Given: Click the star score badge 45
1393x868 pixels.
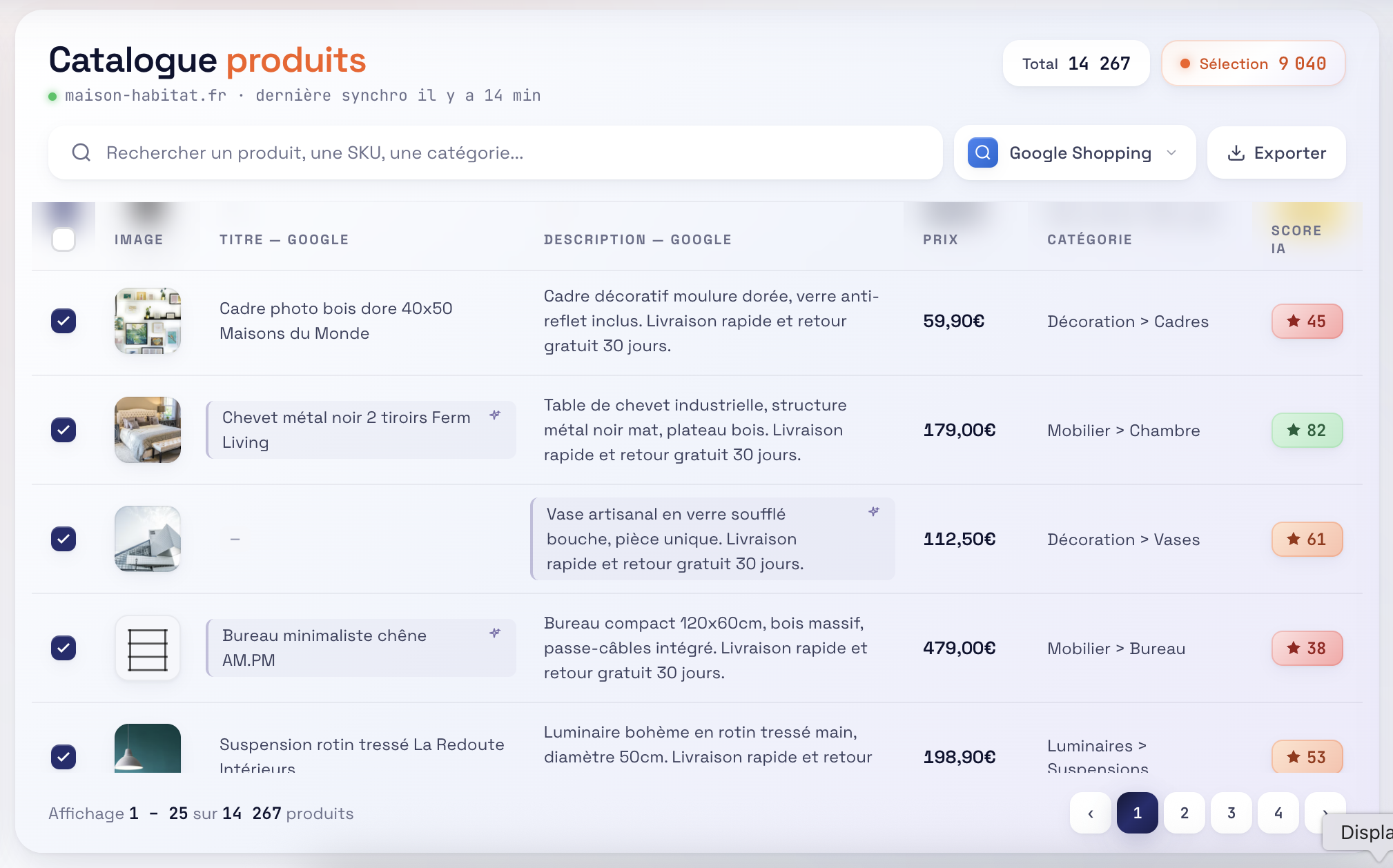Looking at the screenshot, I should (1307, 321).
